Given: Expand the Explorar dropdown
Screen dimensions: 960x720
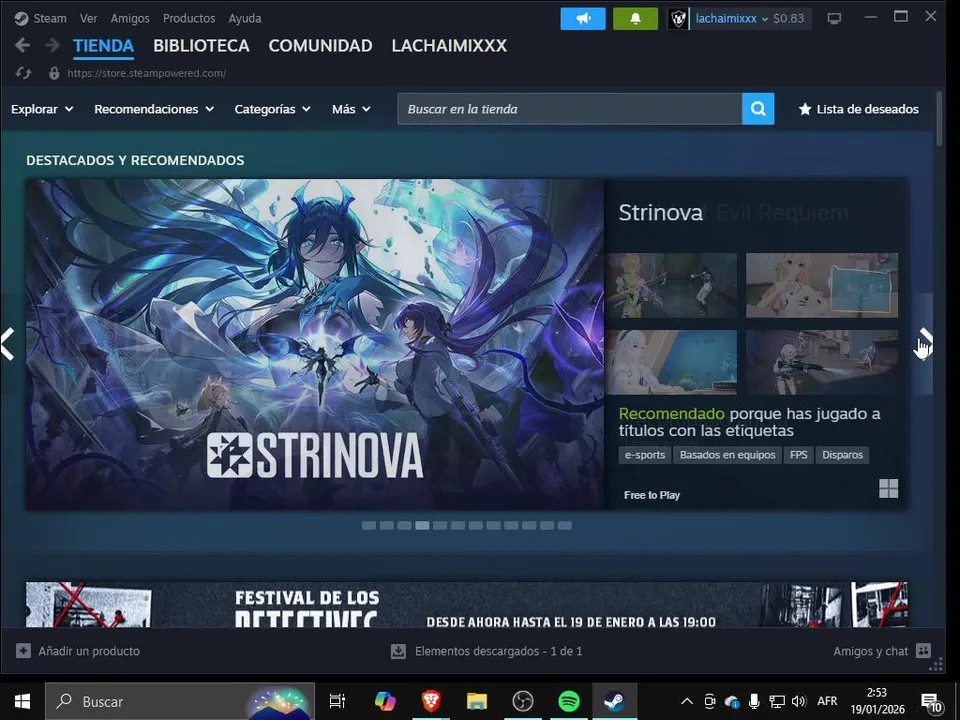Looking at the screenshot, I should [42, 109].
